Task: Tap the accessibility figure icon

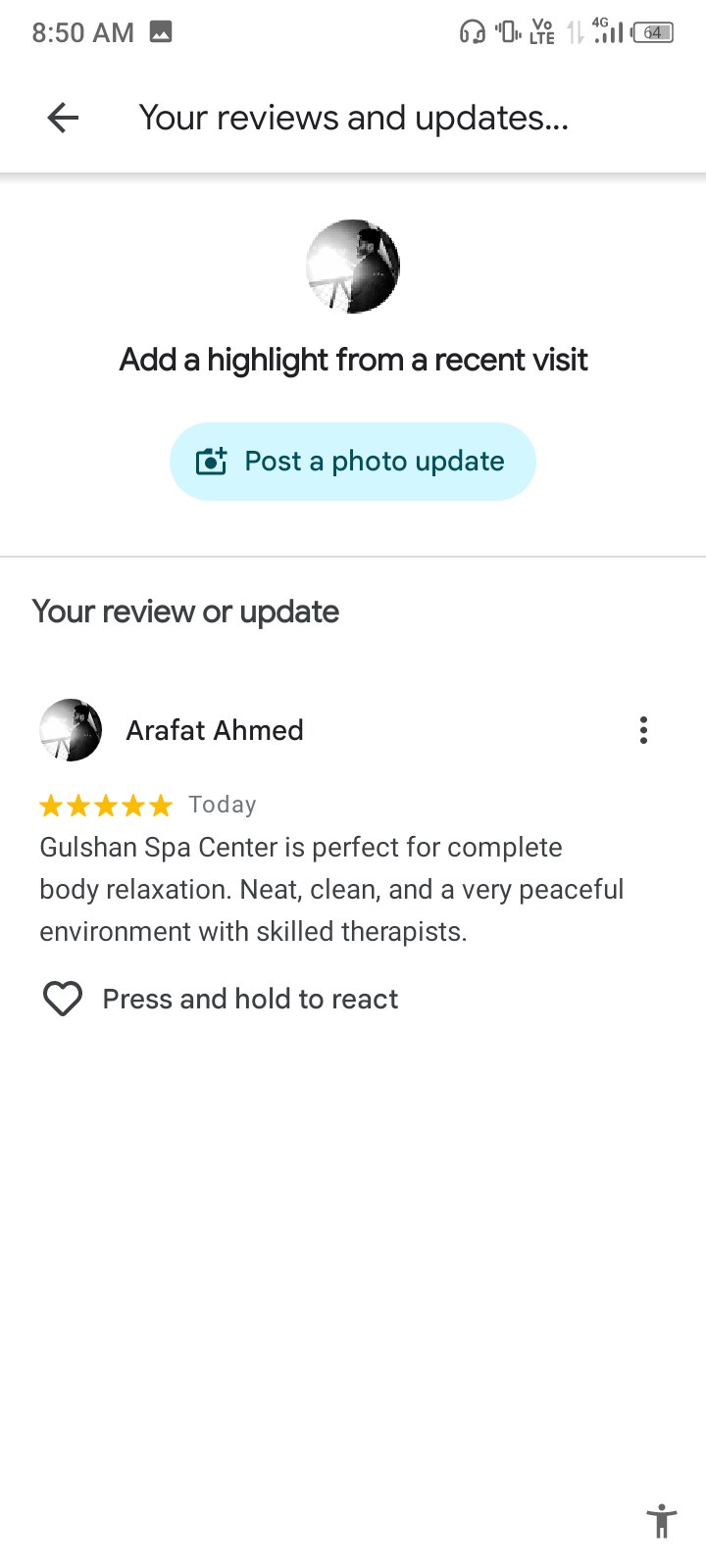Action: [662, 1521]
